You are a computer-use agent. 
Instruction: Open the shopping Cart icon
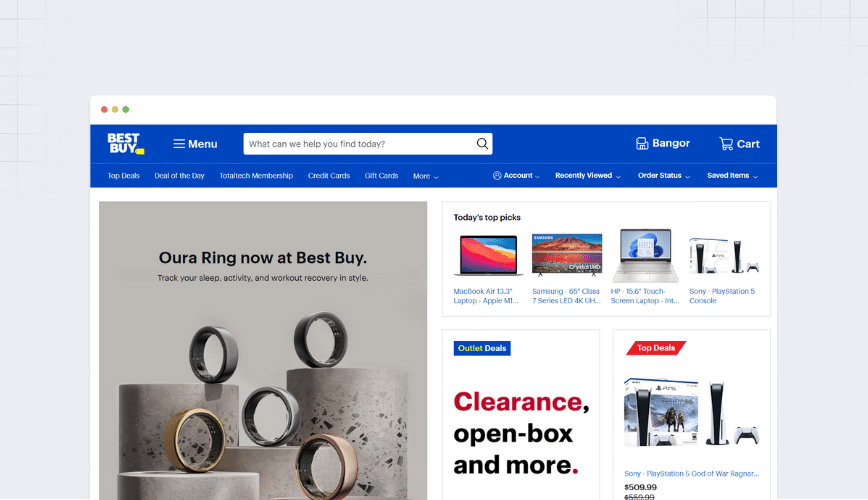click(x=726, y=144)
